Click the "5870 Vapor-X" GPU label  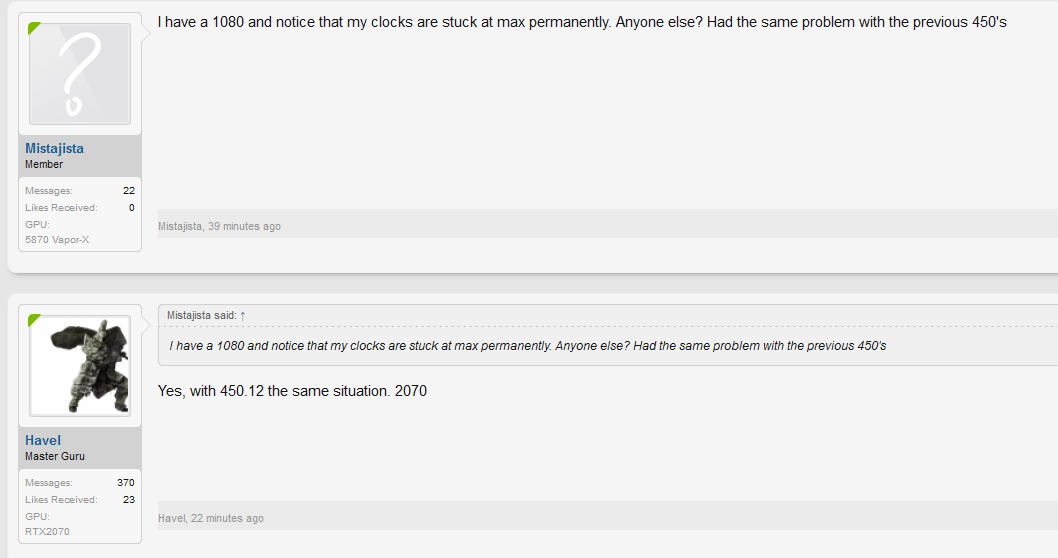coord(57,239)
